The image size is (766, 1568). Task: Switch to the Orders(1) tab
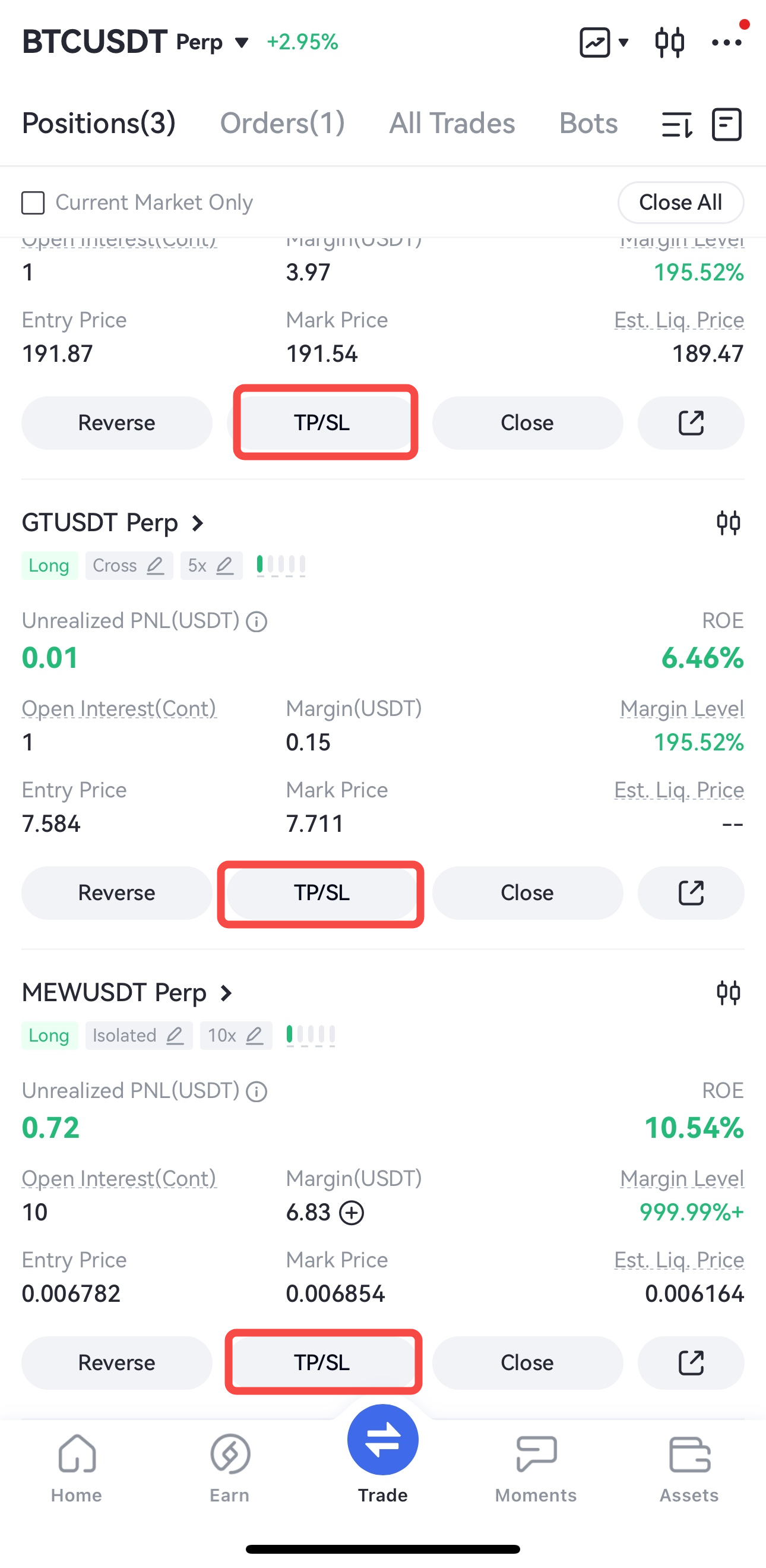[x=282, y=124]
